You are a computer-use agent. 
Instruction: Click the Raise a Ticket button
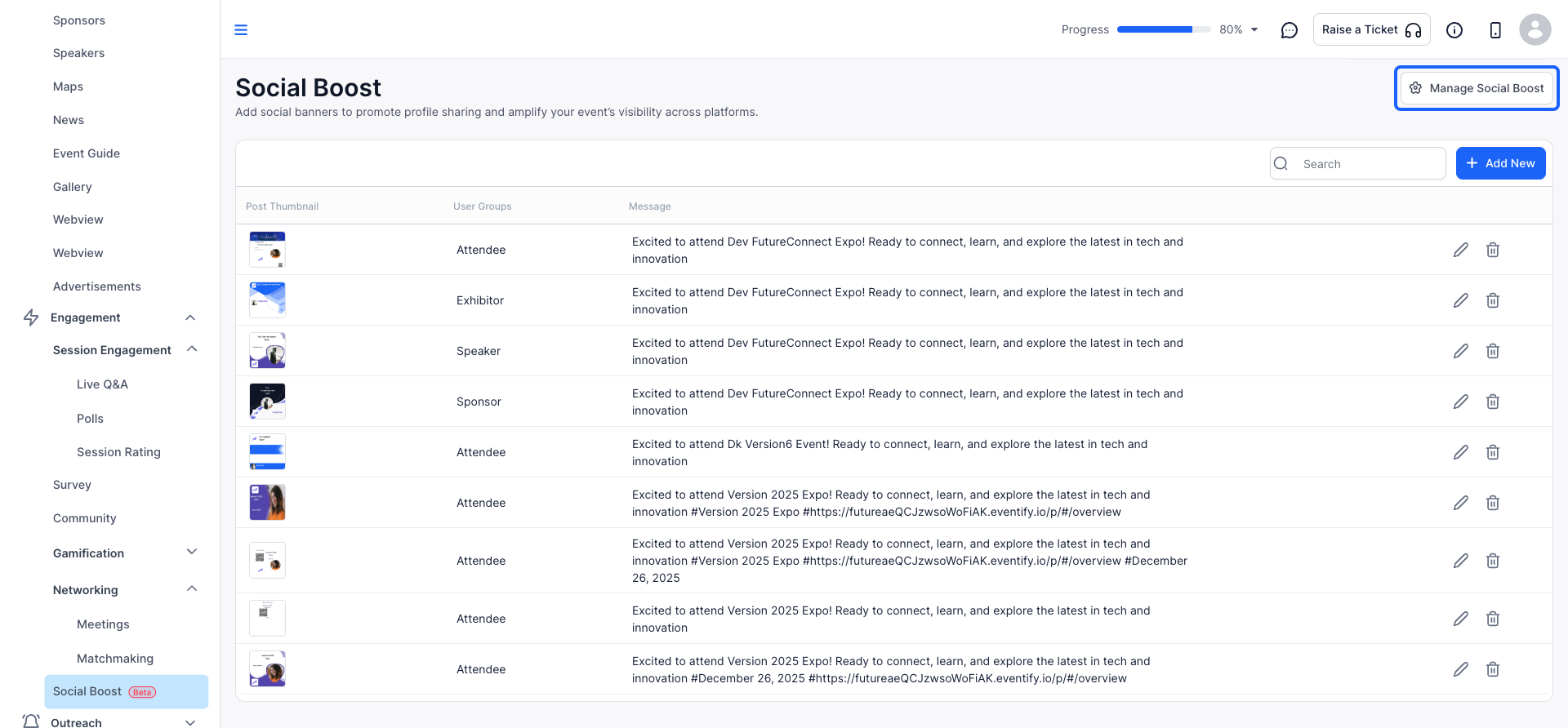(x=1372, y=29)
